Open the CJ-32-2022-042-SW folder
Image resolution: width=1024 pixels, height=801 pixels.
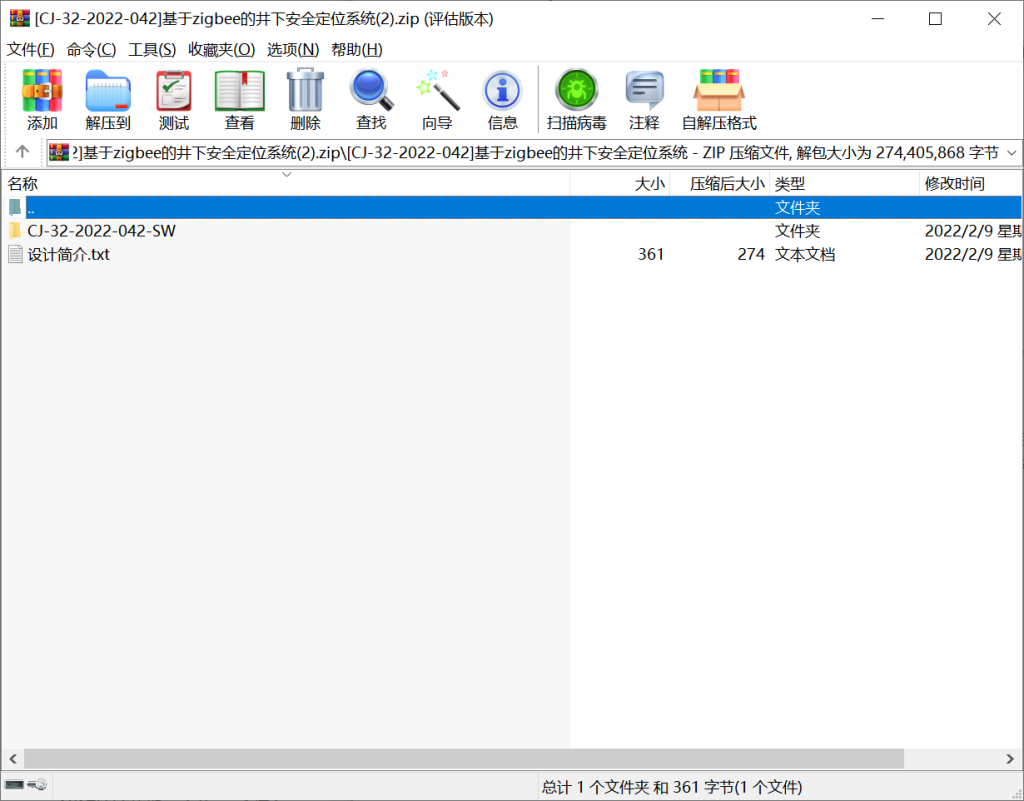[x=100, y=230]
